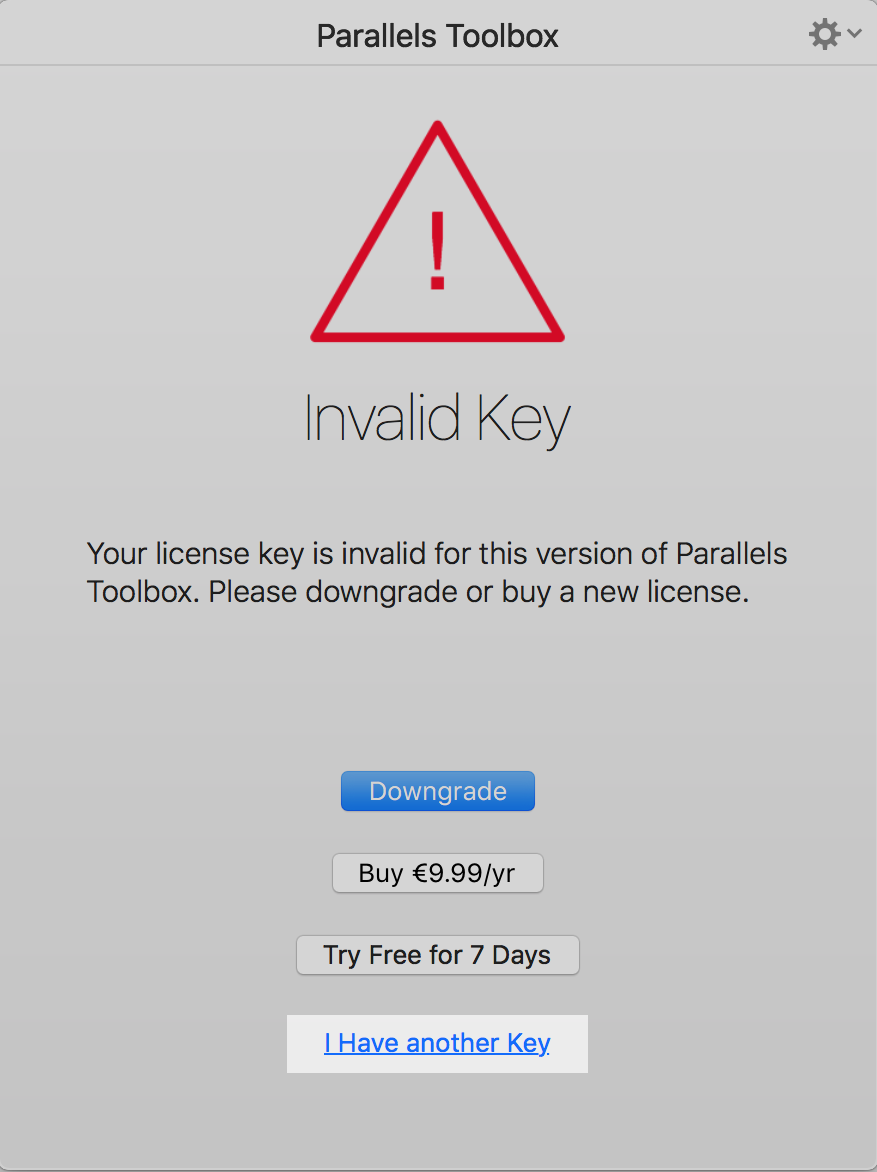This screenshot has height=1172, width=877.
Task: Click the Buy €9.99/yr button
Action: pos(437,873)
